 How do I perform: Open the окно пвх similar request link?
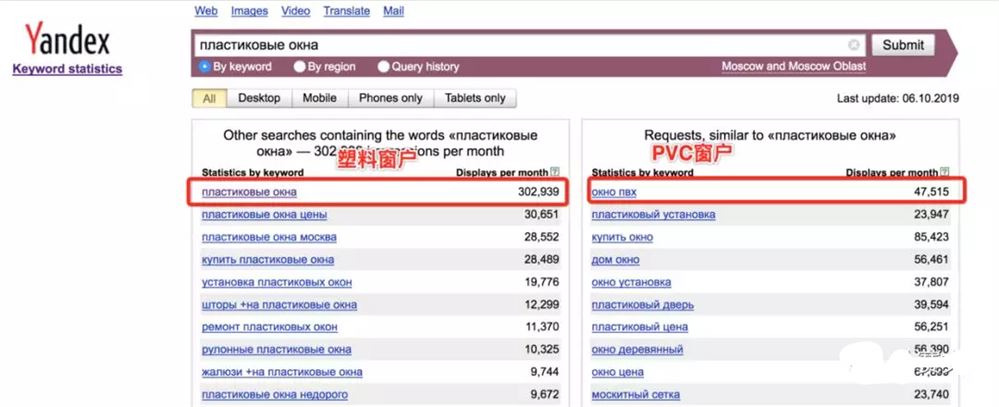tap(614, 192)
